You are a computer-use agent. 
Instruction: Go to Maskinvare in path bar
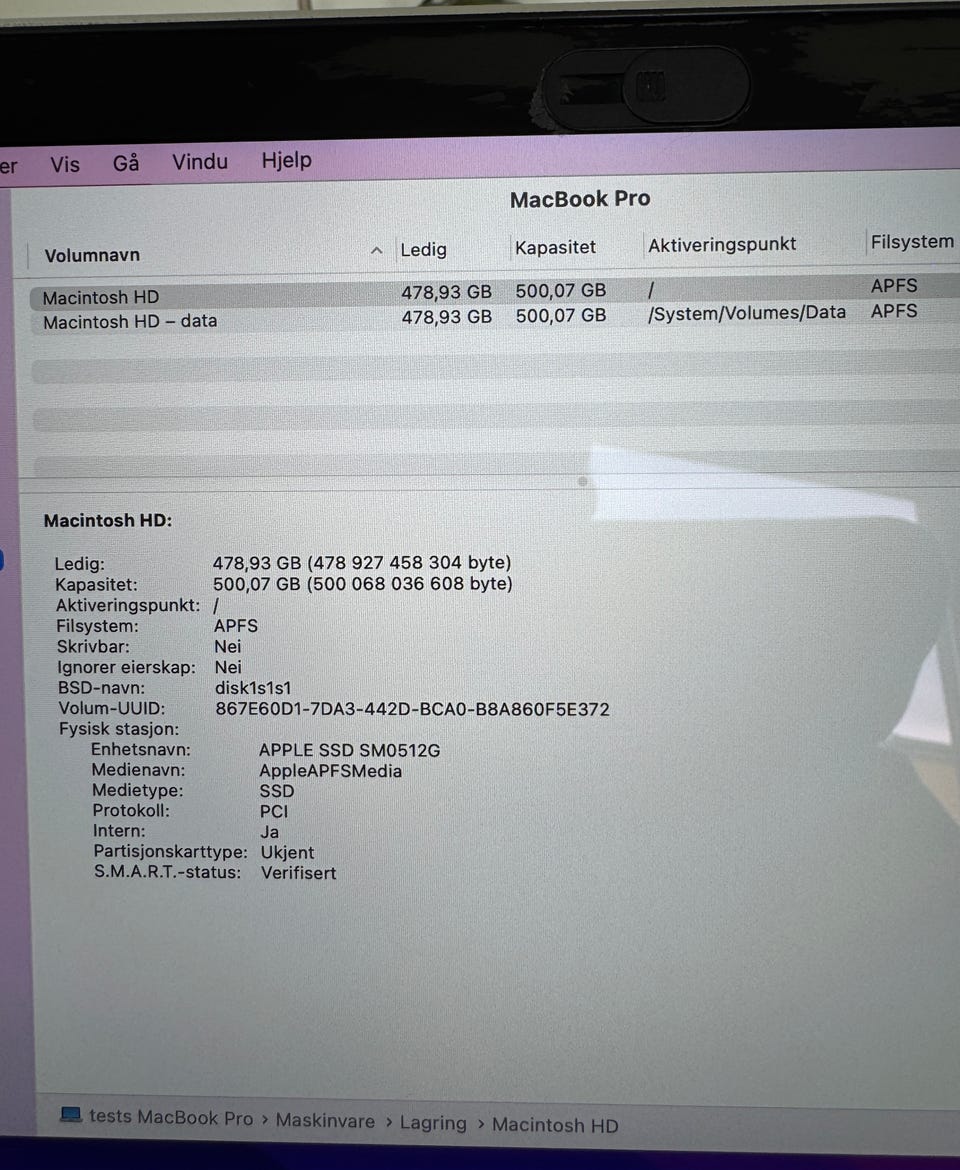tap(325, 1121)
